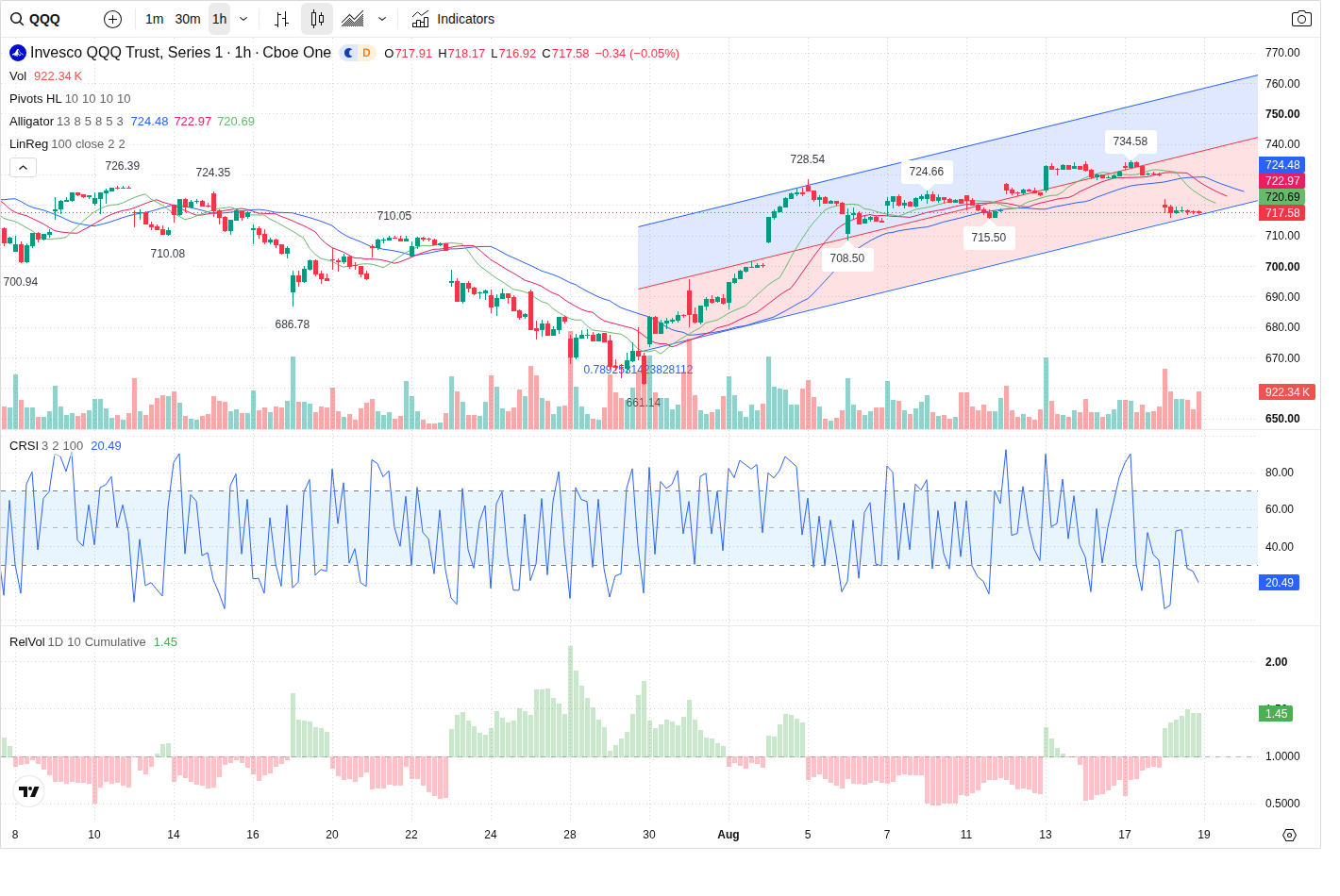Add a symbol to compare with plus icon
Image resolution: width=1340 pixels, height=896 pixels.
(112, 19)
